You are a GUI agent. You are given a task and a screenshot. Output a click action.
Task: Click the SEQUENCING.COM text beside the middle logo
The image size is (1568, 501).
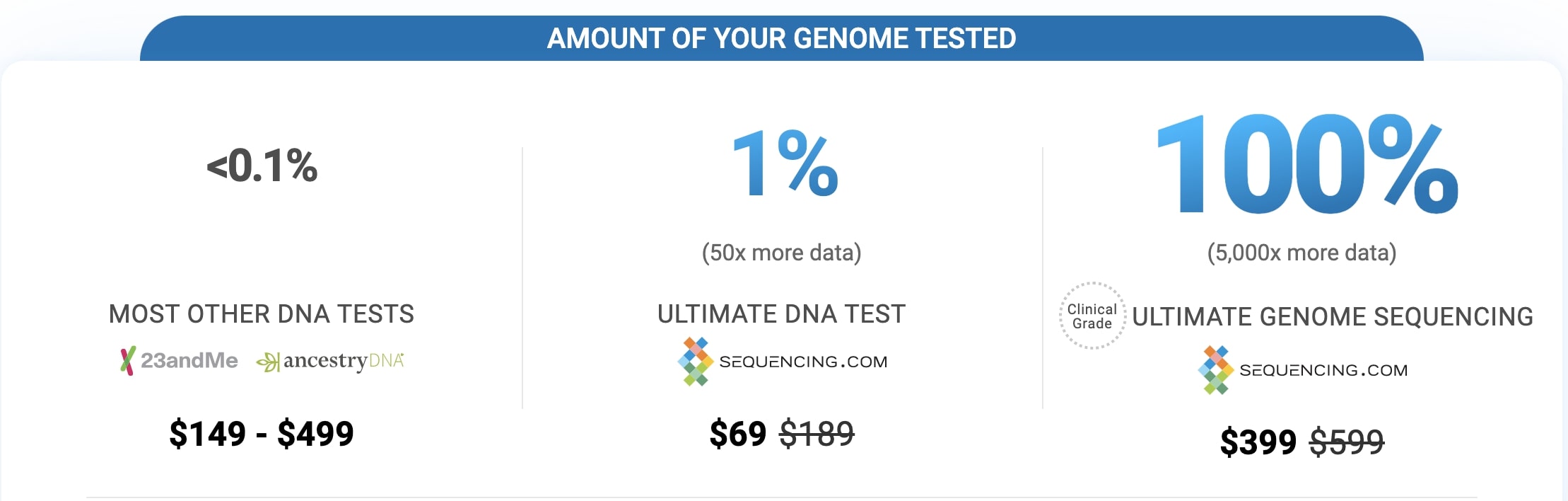(x=803, y=362)
